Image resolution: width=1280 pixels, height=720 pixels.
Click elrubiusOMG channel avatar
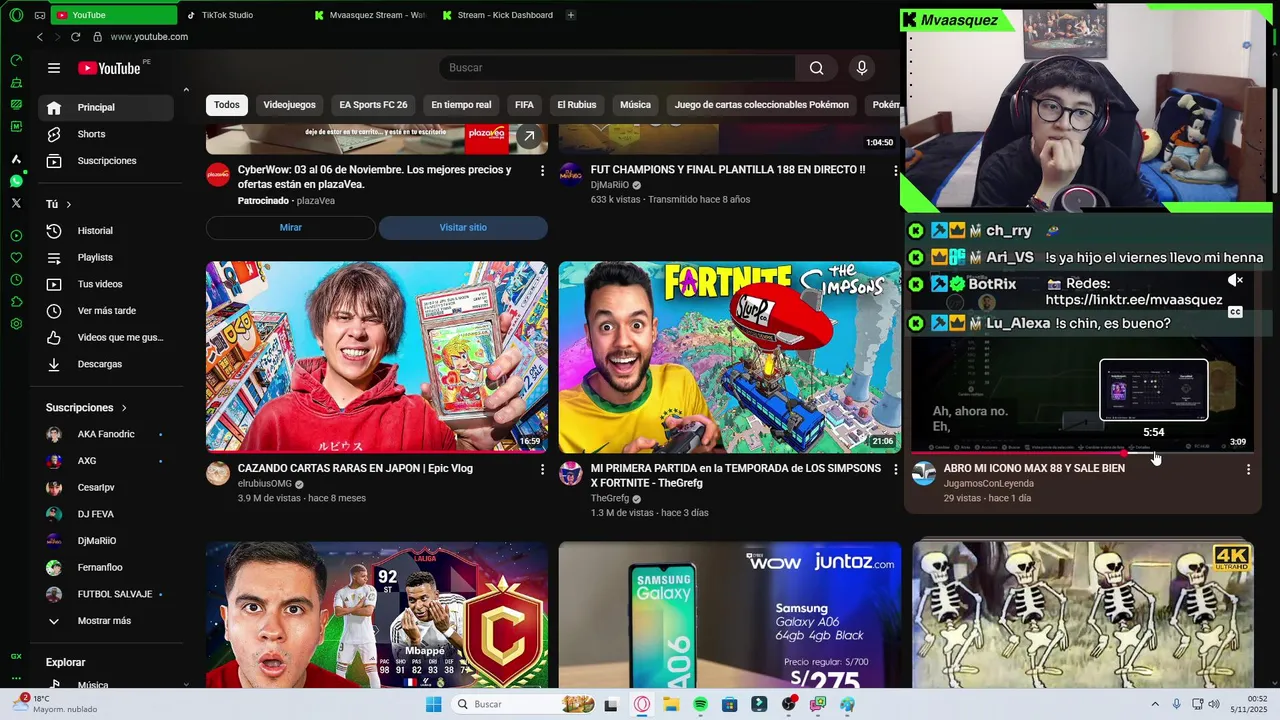tap(218, 473)
